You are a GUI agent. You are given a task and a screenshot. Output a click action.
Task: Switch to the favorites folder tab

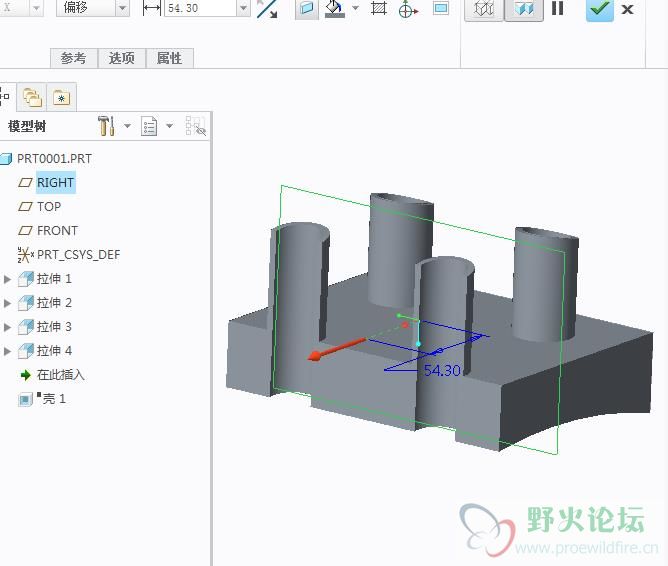(61, 98)
